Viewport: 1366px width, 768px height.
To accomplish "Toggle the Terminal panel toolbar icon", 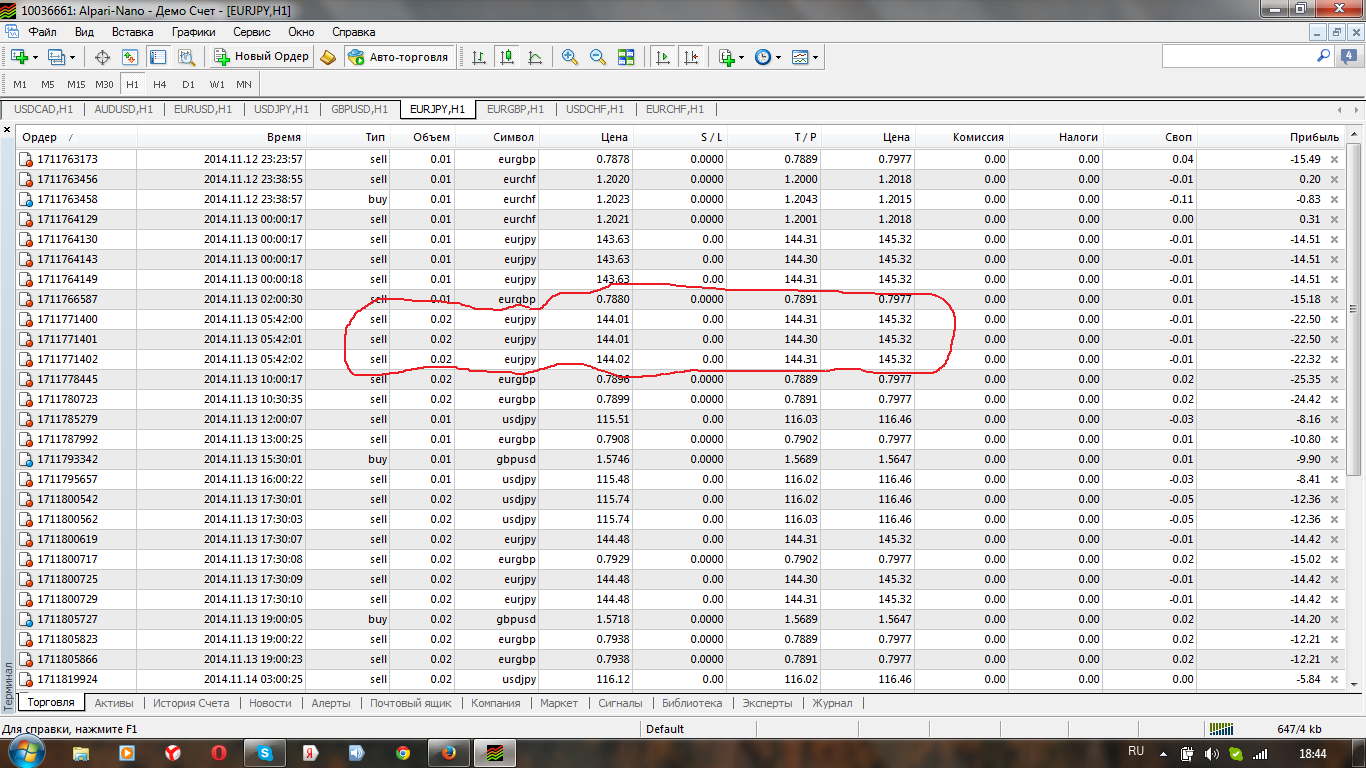I will click(x=158, y=57).
